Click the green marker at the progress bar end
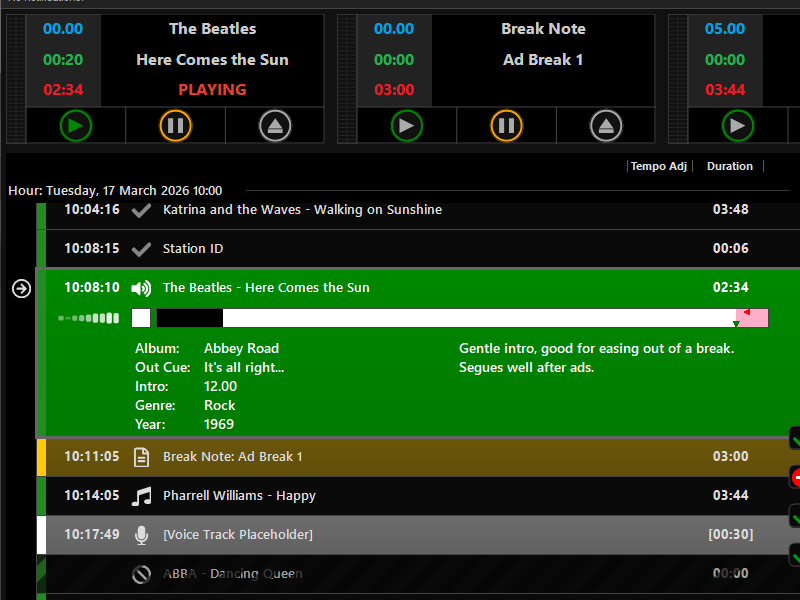This screenshot has width=800, height=600. click(x=736, y=324)
